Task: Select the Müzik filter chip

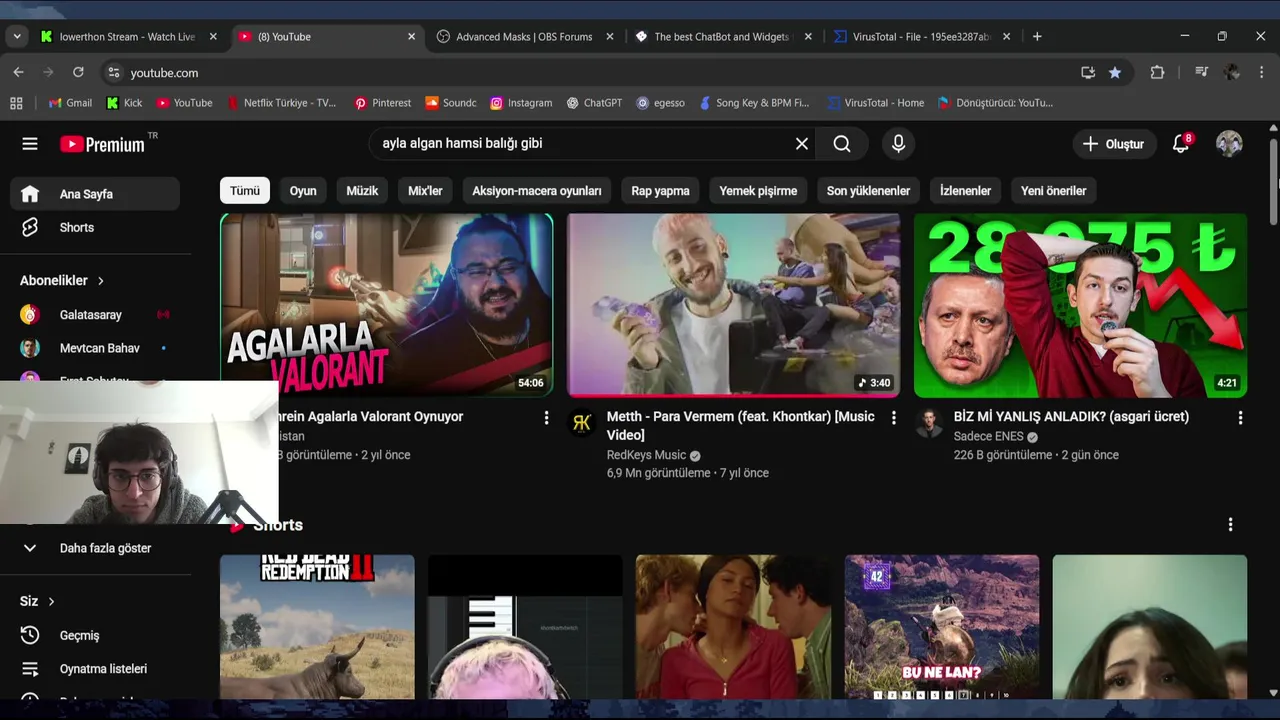Action: point(362,191)
